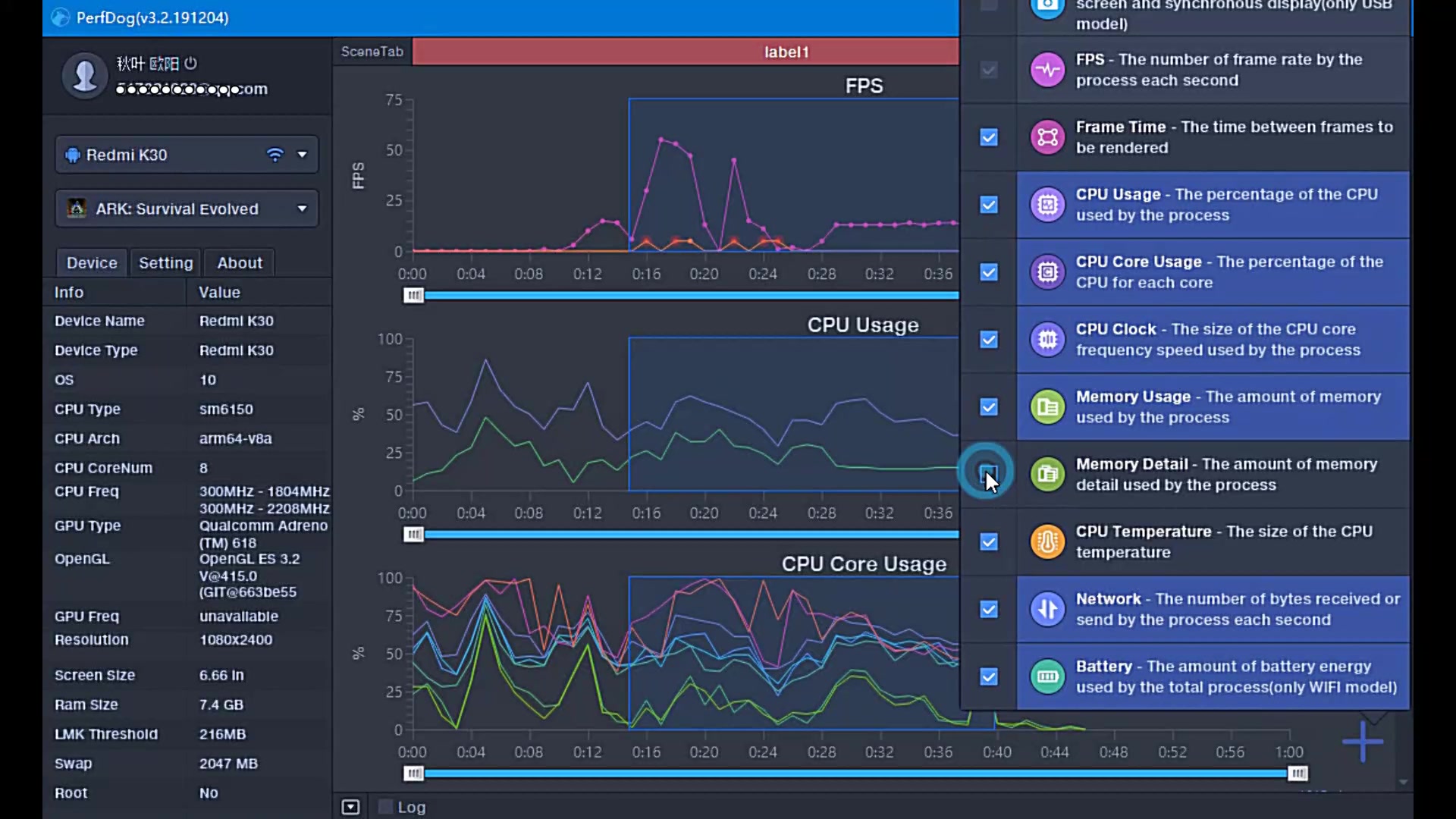
Task: Toggle the Frame Time checkbox on
Action: [989, 137]
